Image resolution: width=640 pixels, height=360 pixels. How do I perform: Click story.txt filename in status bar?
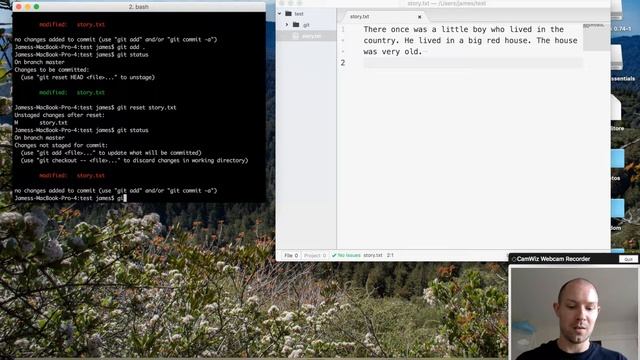[x=373, y=256]
